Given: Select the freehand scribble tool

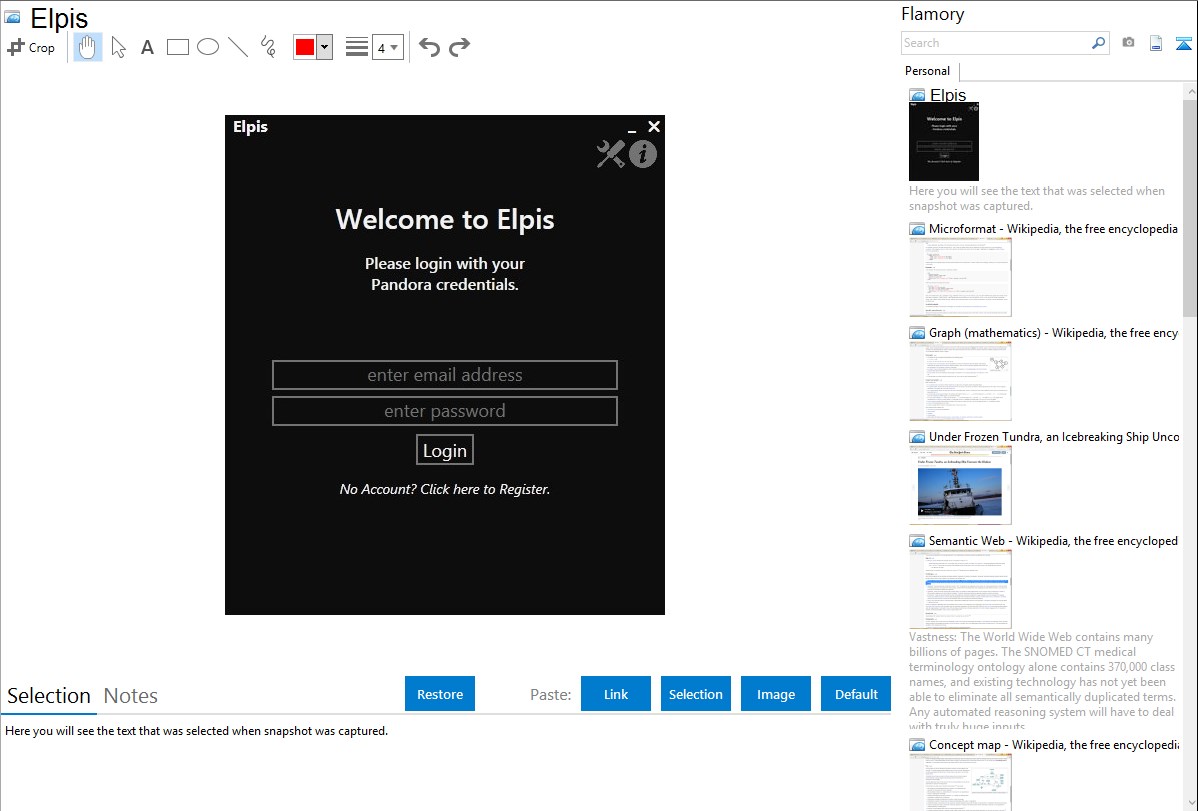Looking at the screenshot, I should (x=268, y=47).
